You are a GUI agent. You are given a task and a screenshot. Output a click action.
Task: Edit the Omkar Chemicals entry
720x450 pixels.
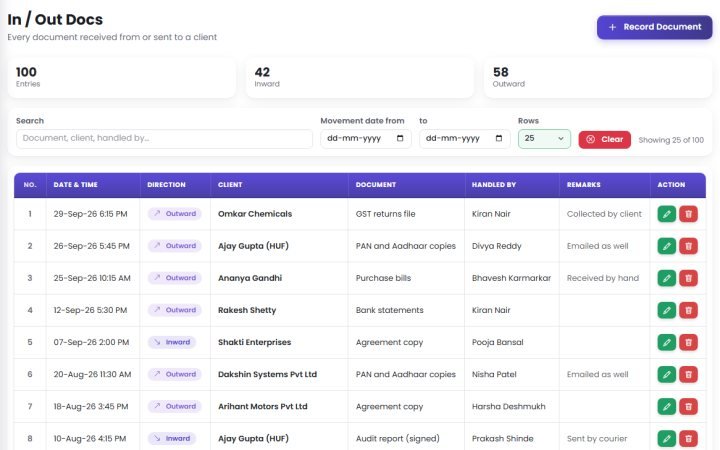(x=666, y=214)
